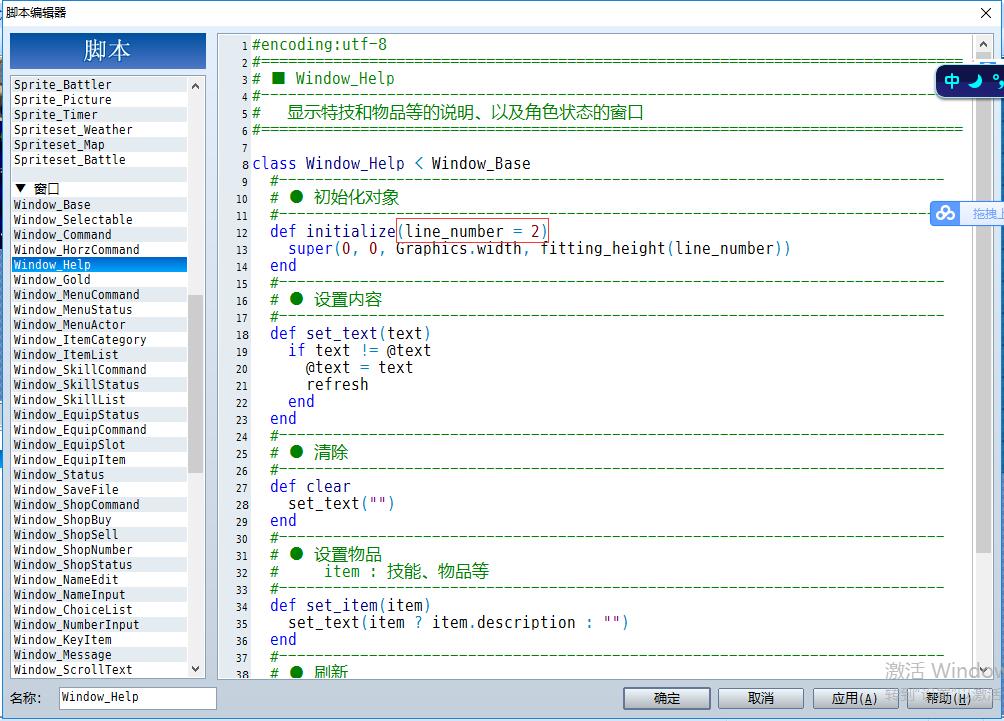Open Window_ItemCategory script
The height and width of the screenshot is (721, 1004).
[x=99, y=340]
